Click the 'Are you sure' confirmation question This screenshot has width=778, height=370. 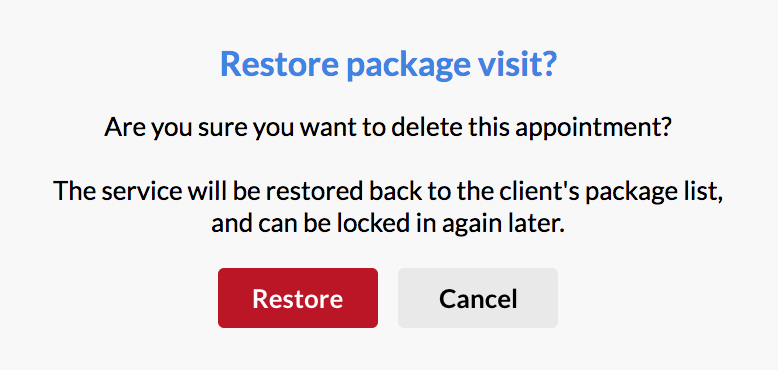pyautogui.click(x=388, y=127)
